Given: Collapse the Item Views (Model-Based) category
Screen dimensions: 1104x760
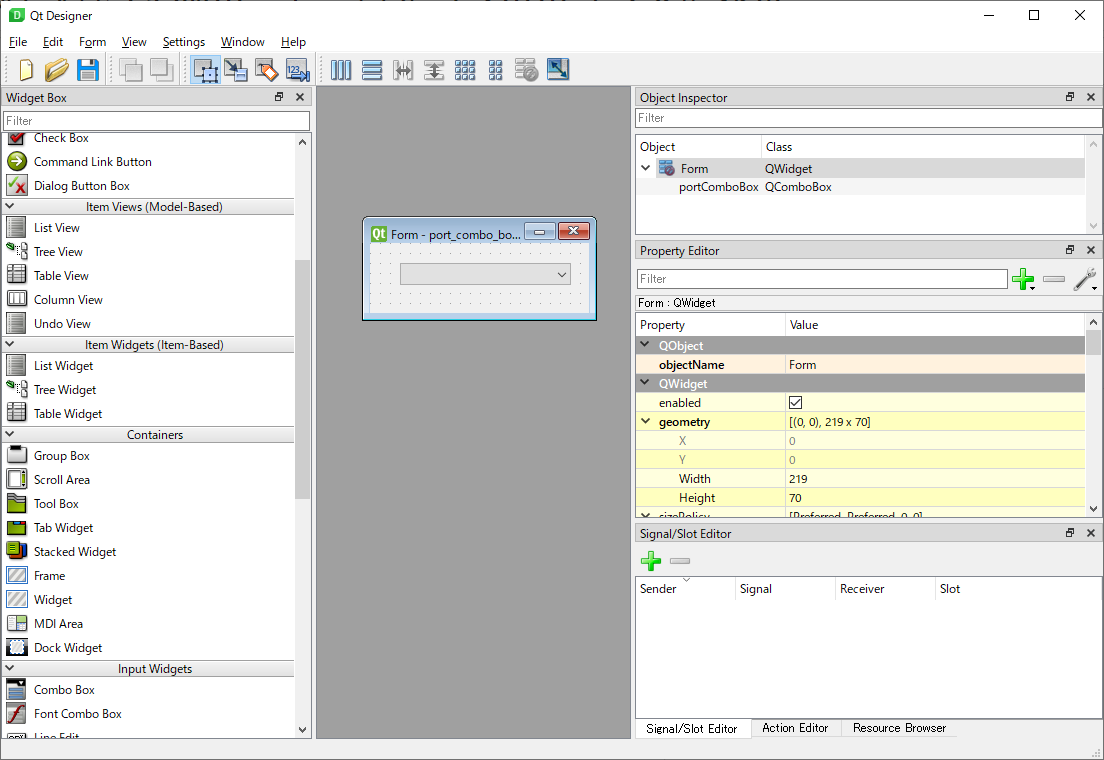Looking at the screenshot, I should tap(10, 206).
